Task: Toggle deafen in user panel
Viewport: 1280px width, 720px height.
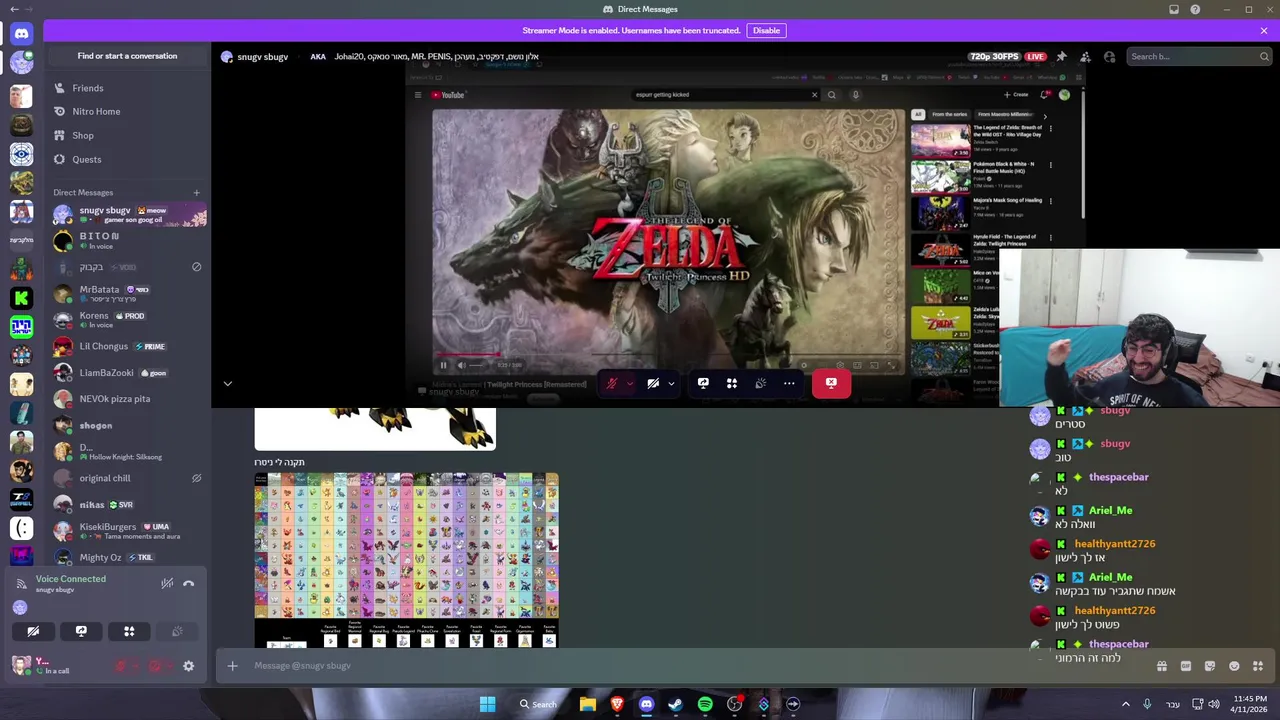Action: pyautogui.click(x=155, y=666)
